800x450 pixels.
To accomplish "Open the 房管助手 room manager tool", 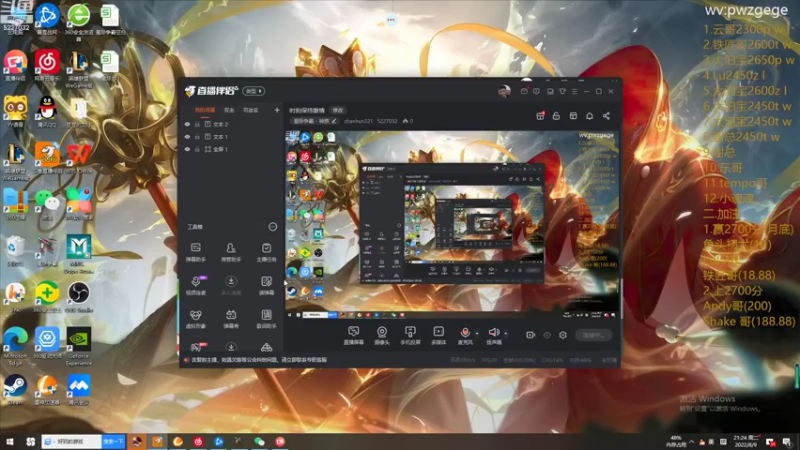I will pyautogui.click(x=231, y=252).
